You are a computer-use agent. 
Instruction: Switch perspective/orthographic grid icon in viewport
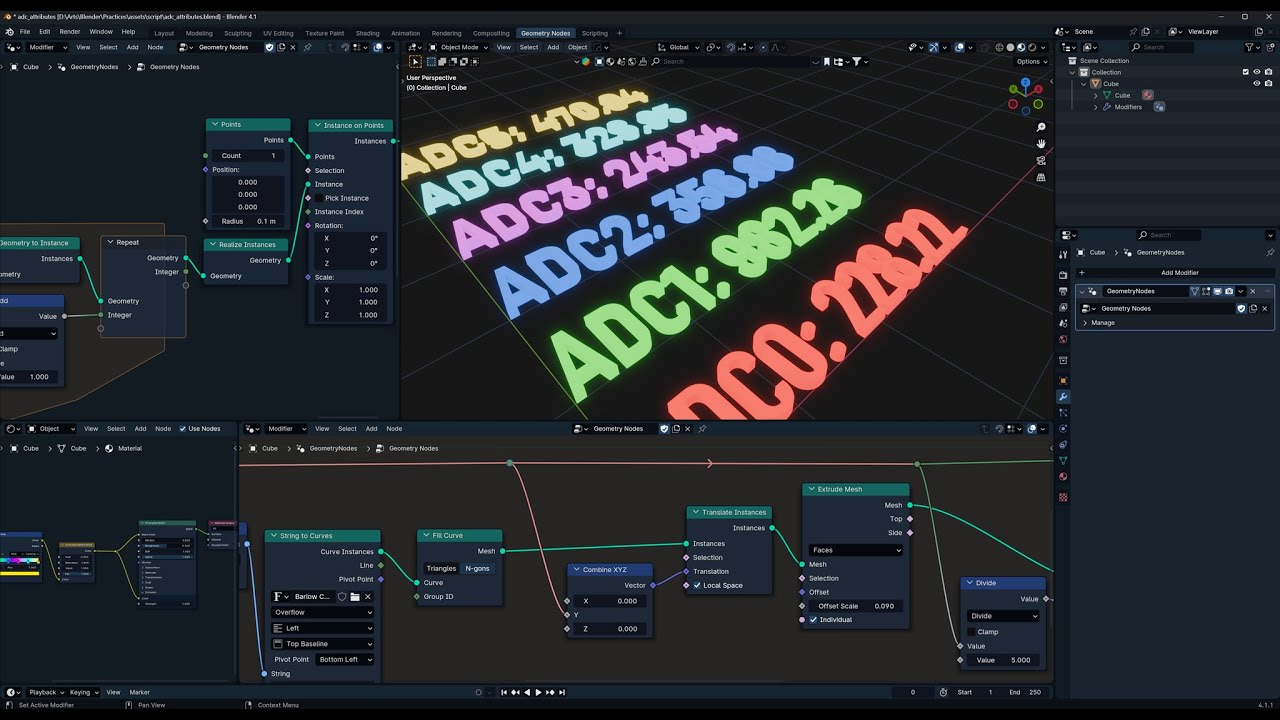[1041, 177]
